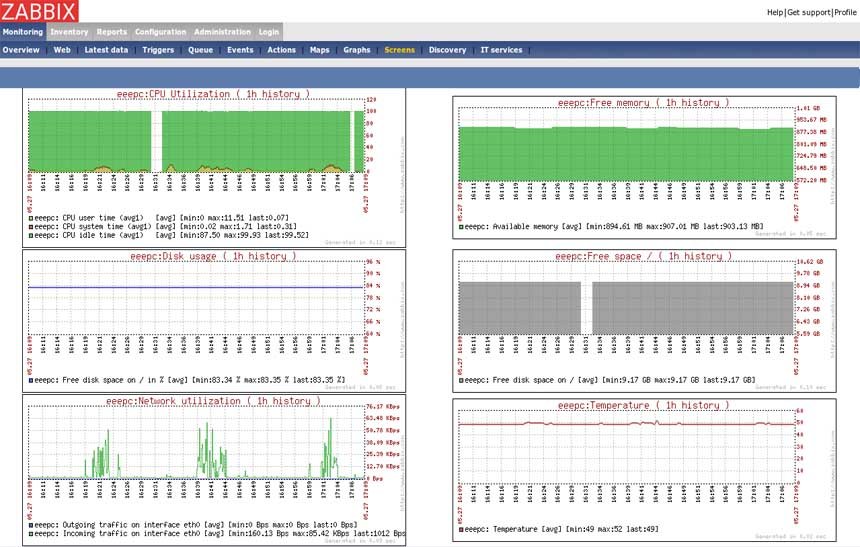Screen dimensions: 860x547
Task: Open the Configuration tab
Action: 161,32
